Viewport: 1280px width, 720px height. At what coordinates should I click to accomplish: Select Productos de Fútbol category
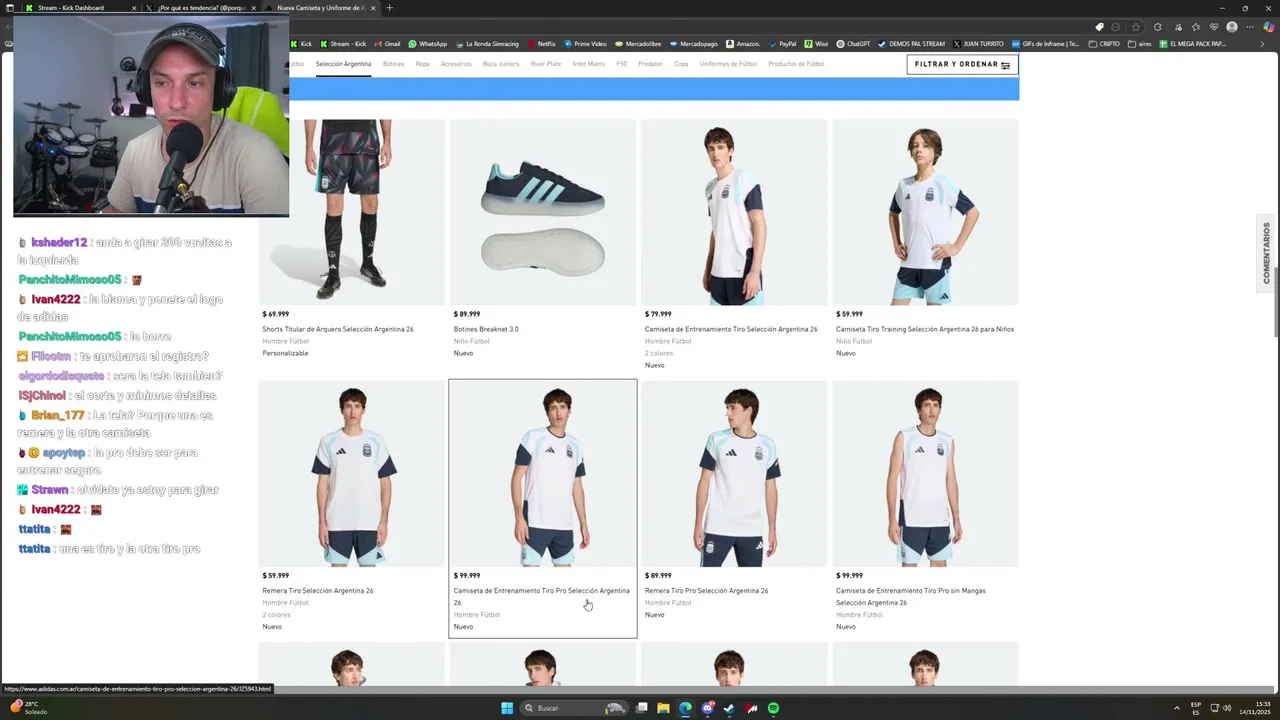click(796, 64)
